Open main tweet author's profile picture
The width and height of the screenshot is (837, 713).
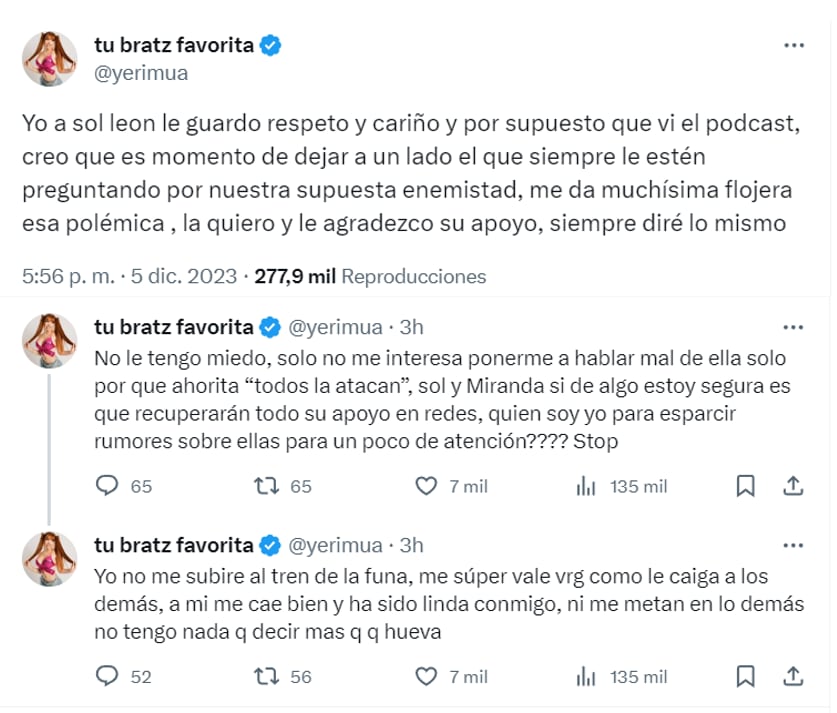point(50,58)
